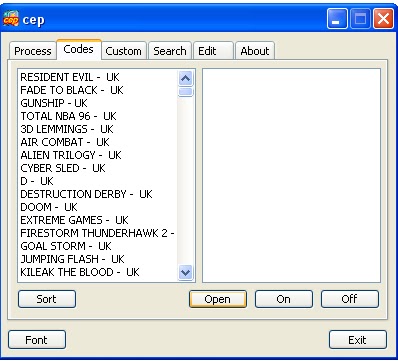Click the Off button
The image size is (398, 361).
click(x=350, y=299)
